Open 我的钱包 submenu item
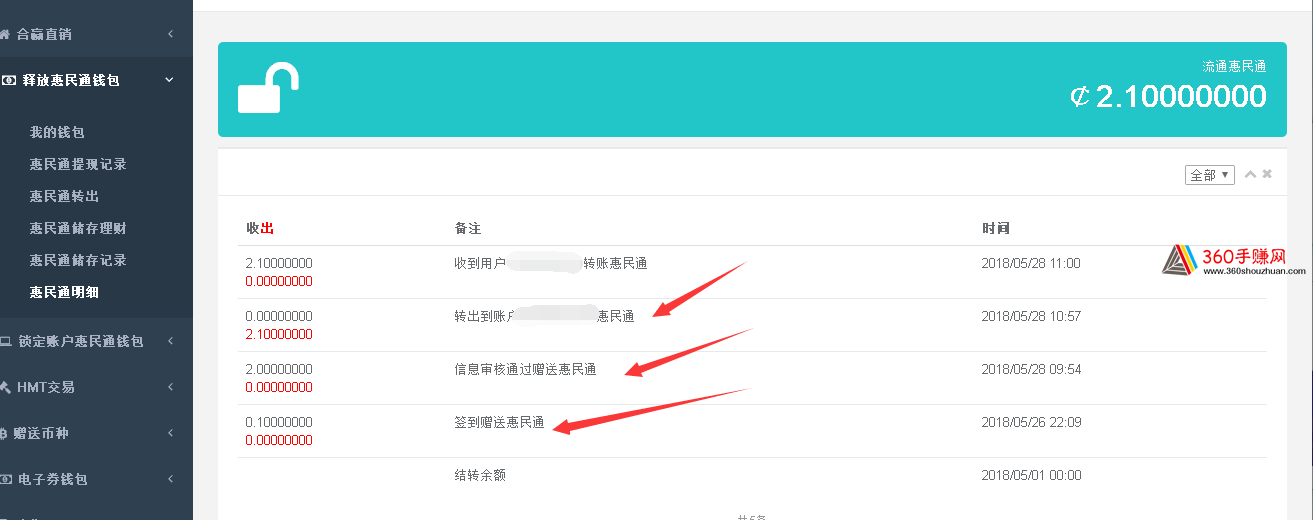 (x=57, y=132)
